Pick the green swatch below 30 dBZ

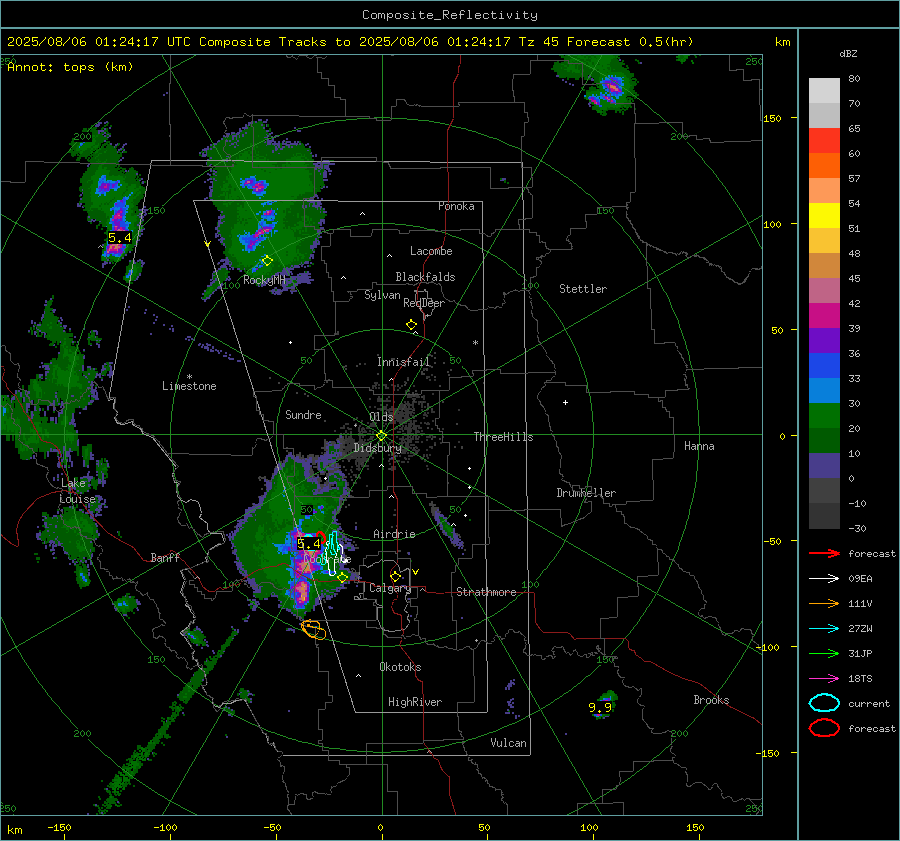[824, 416]
